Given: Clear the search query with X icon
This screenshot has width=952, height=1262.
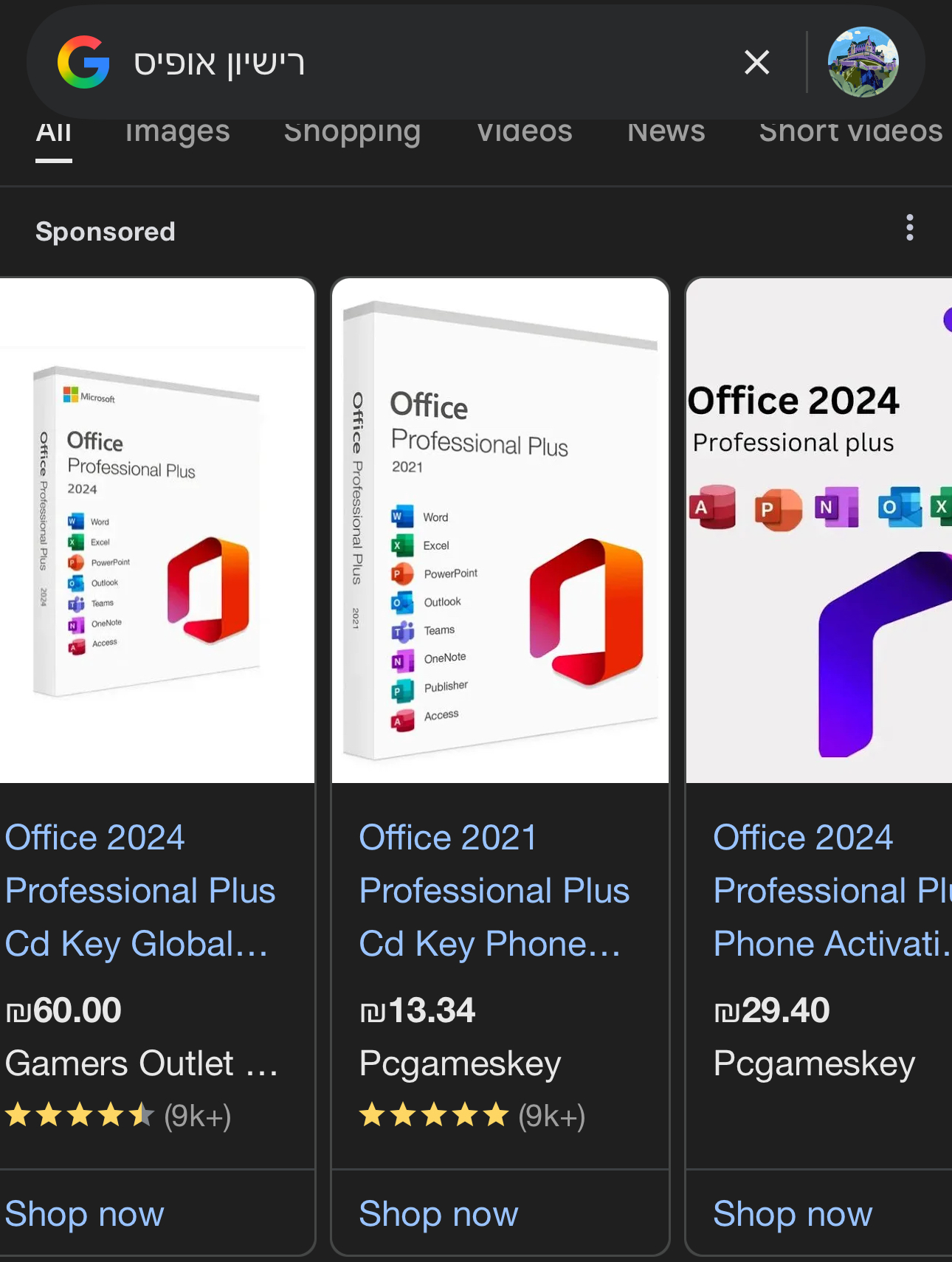Looking at the screenshot, I should coord(756,63).
